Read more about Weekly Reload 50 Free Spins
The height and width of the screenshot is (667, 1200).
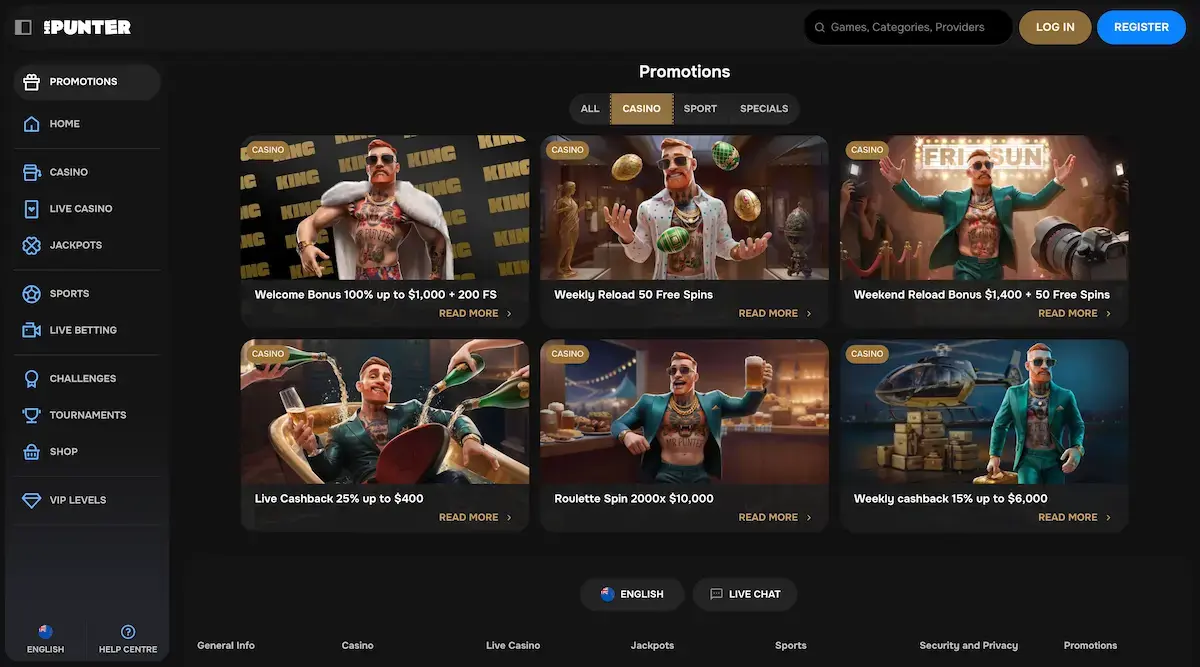[x=775, y=314]
